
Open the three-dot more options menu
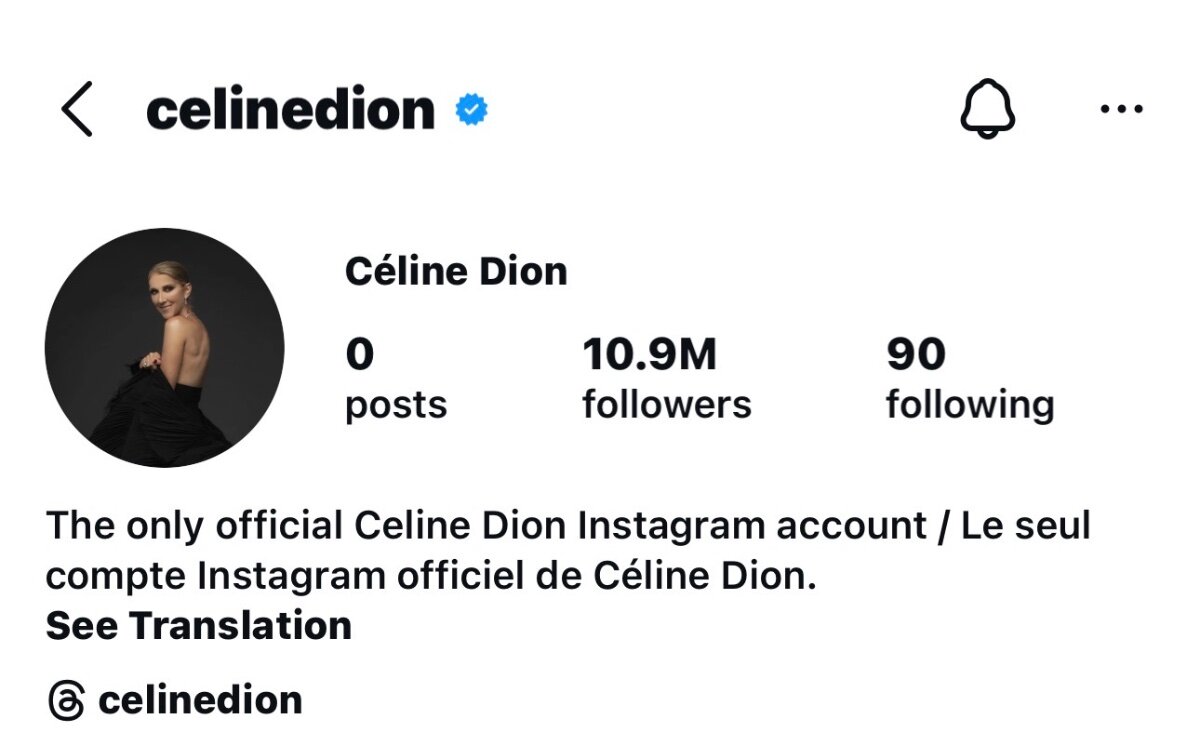pos(1121,109)
